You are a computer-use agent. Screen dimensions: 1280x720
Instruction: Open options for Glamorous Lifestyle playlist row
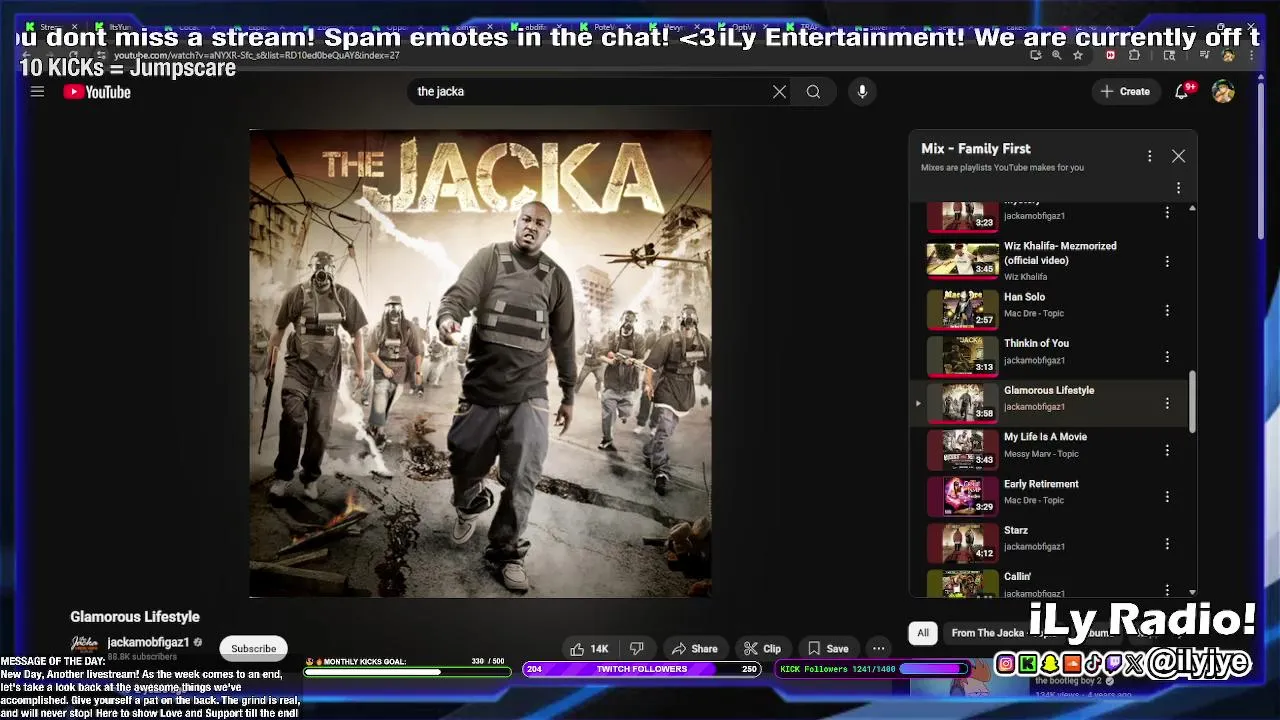pos(1167,404)
